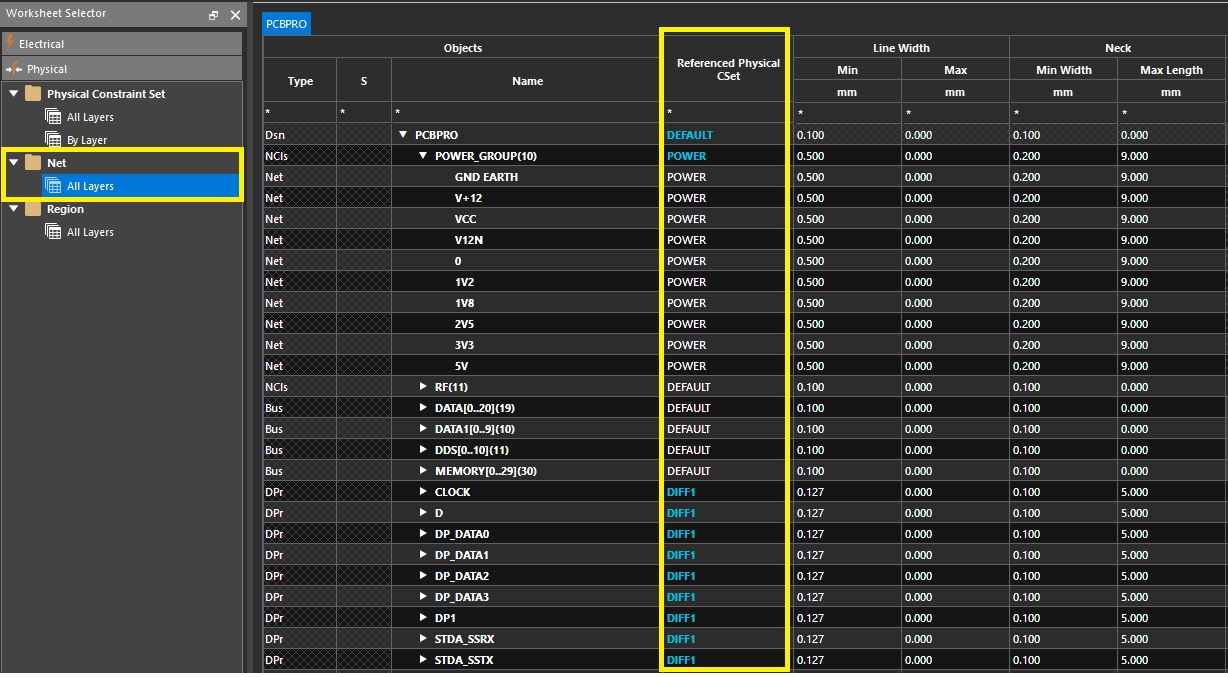
Task: Expand the MEMORY[0..29](30) bus
Action: [423, 471]
